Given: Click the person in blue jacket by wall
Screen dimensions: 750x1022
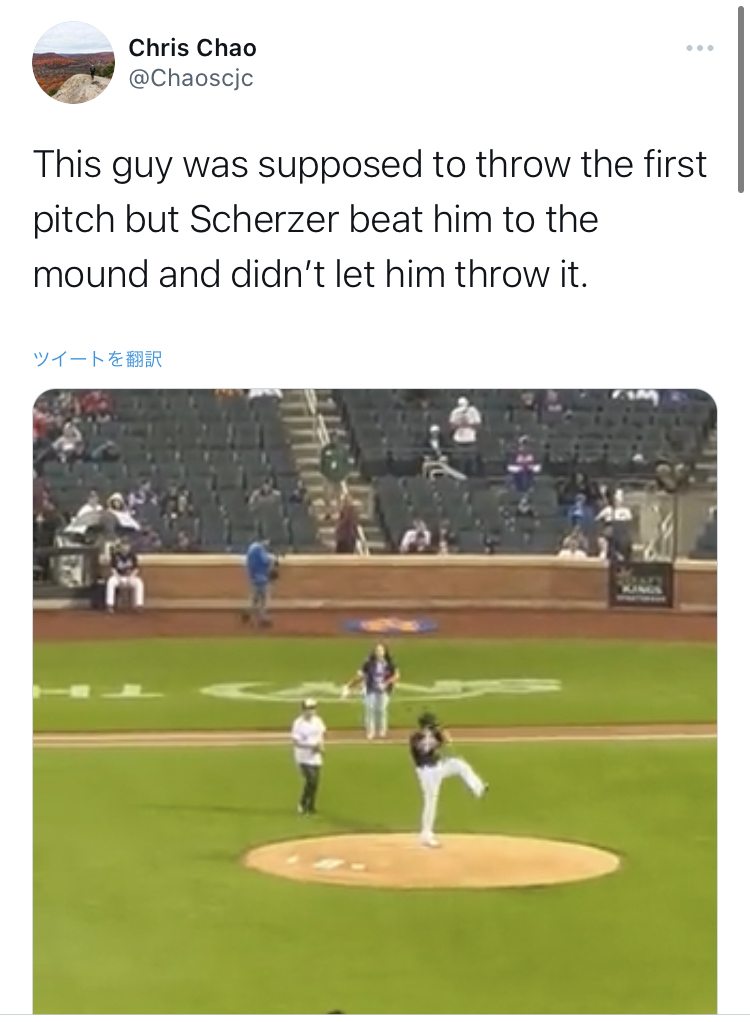Looking at the screenshot, I should pyautogui.click(x=261, y=578).
